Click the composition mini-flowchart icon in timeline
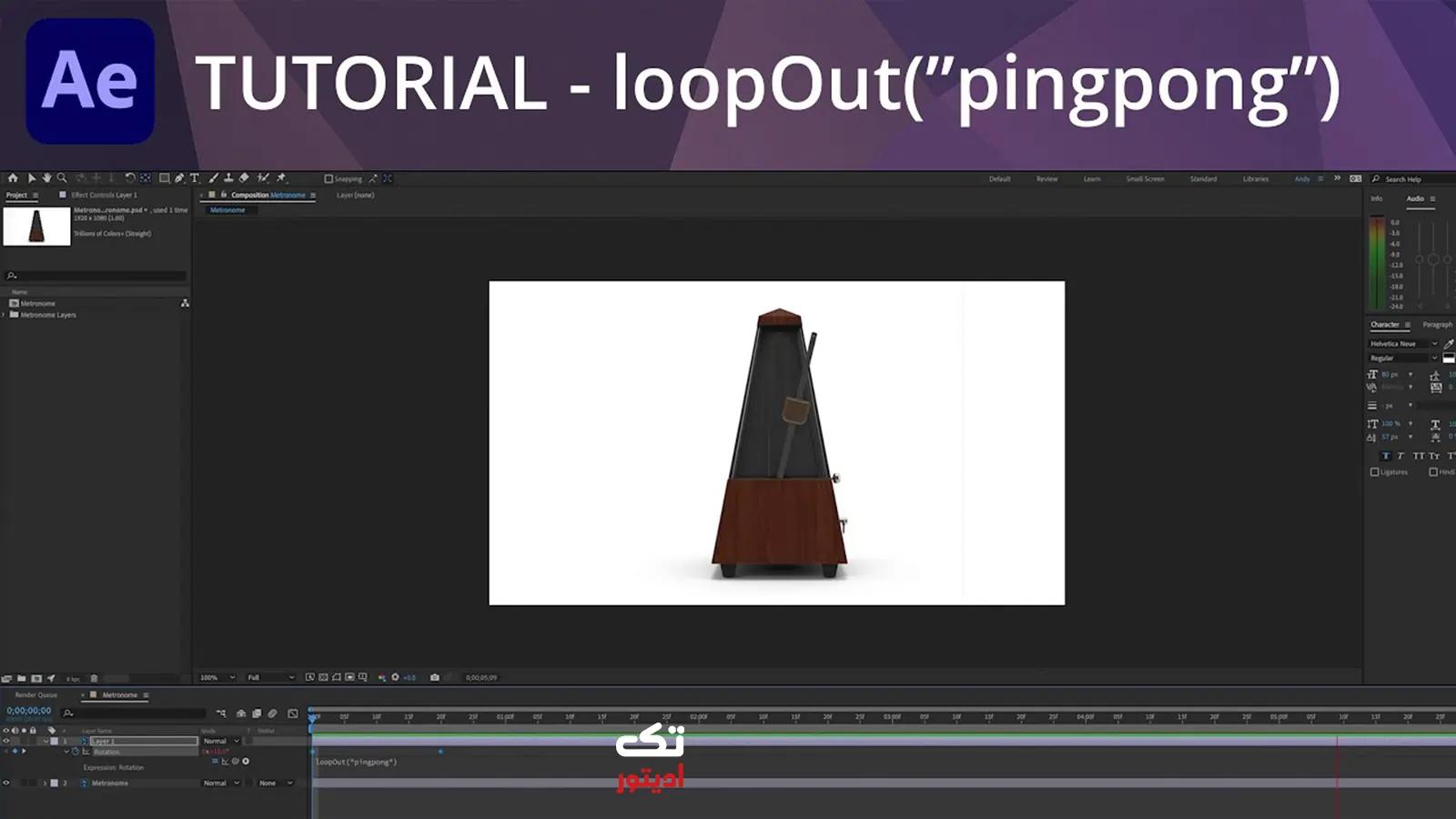1456x819 pixels. (x=220, y=713)
